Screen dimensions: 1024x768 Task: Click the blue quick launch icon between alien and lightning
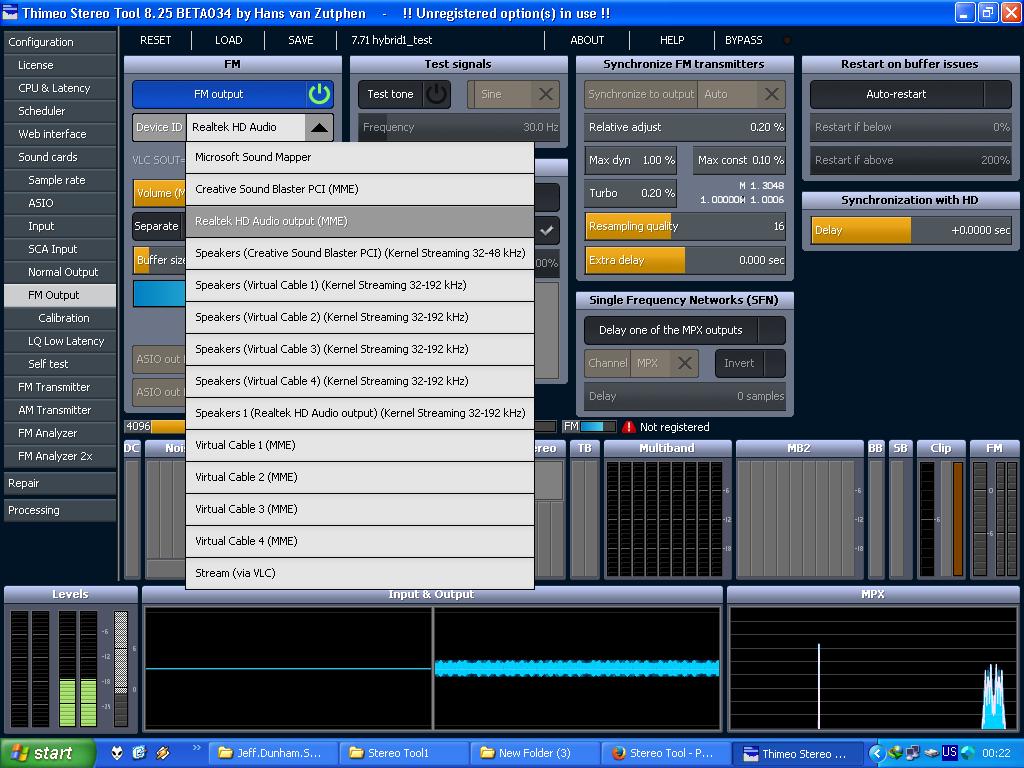point(139,753)
